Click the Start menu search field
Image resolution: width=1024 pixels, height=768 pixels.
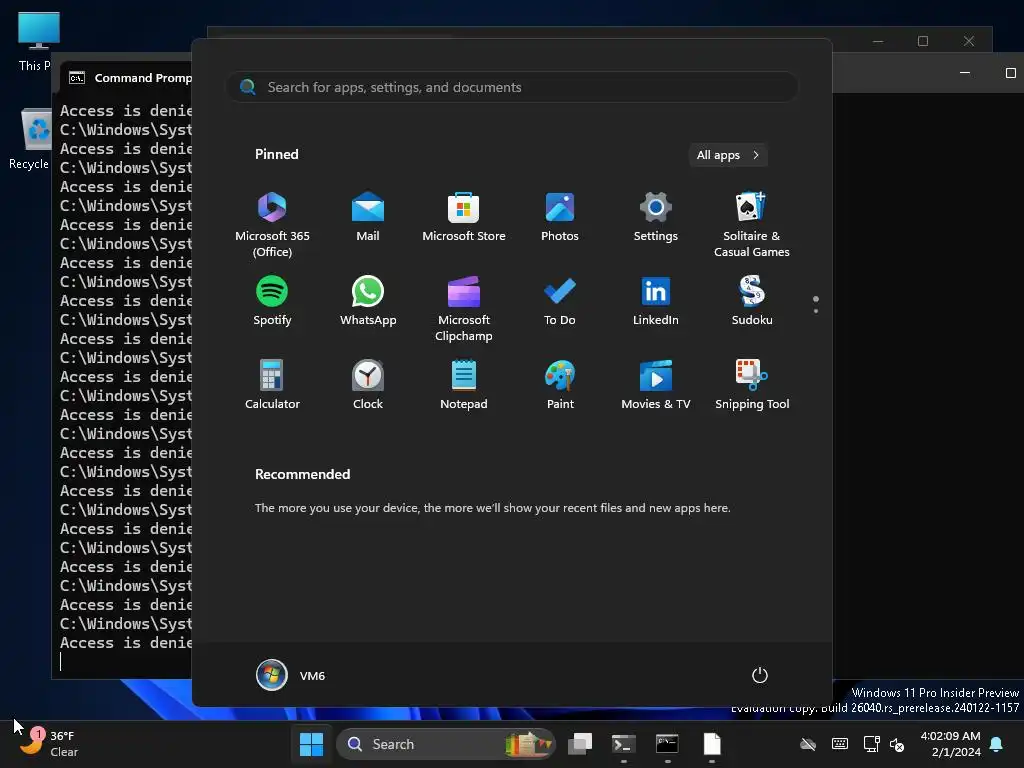(512, 88)
